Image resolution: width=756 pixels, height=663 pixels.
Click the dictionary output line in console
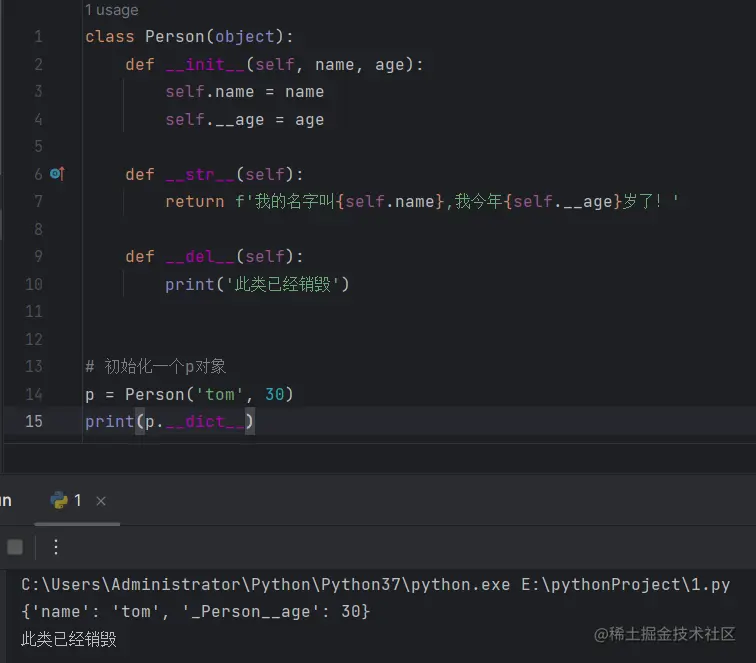[195, 611]
